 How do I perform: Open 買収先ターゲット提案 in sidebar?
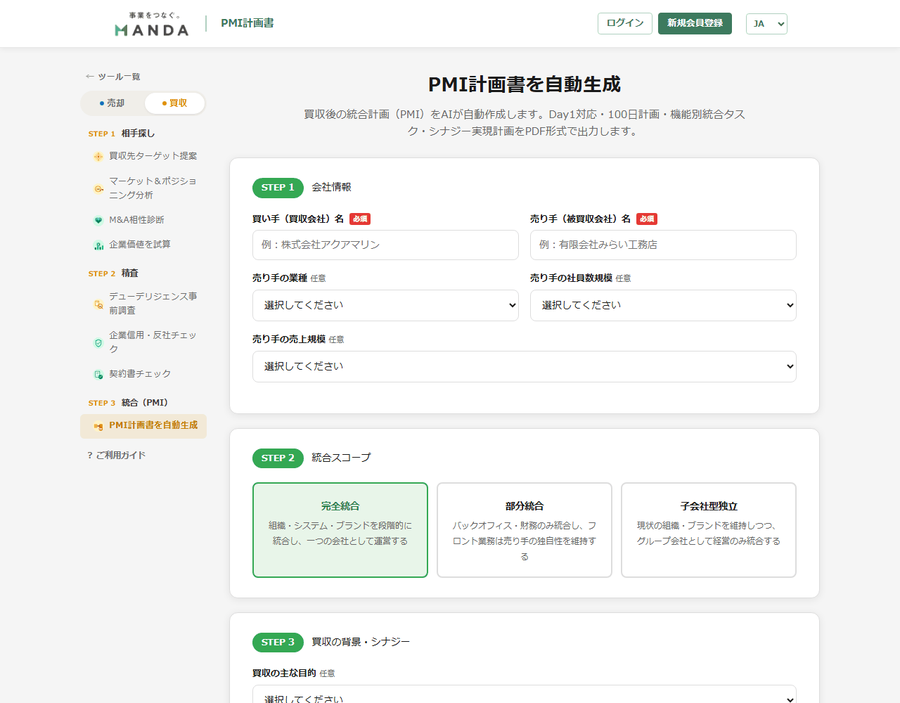143,156
